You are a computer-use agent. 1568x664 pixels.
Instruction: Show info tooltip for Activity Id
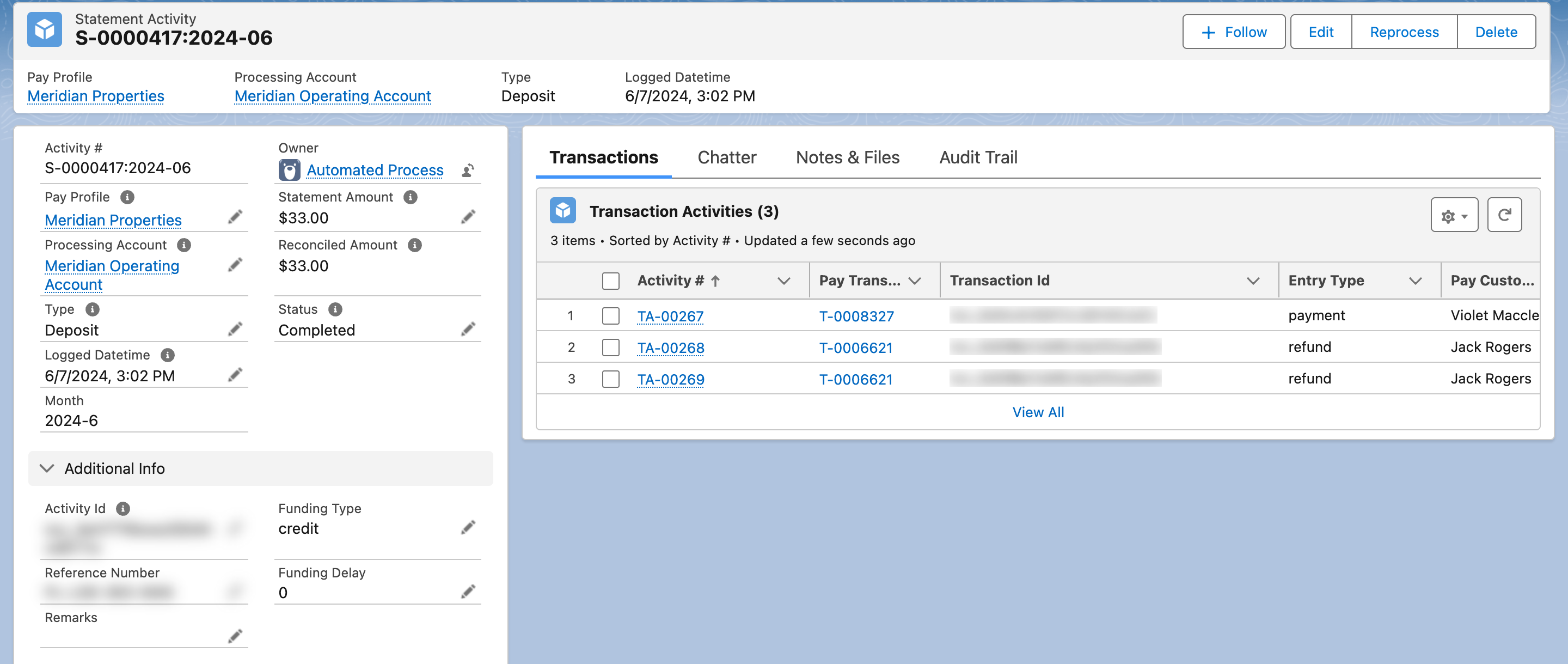tap(123, 509)
